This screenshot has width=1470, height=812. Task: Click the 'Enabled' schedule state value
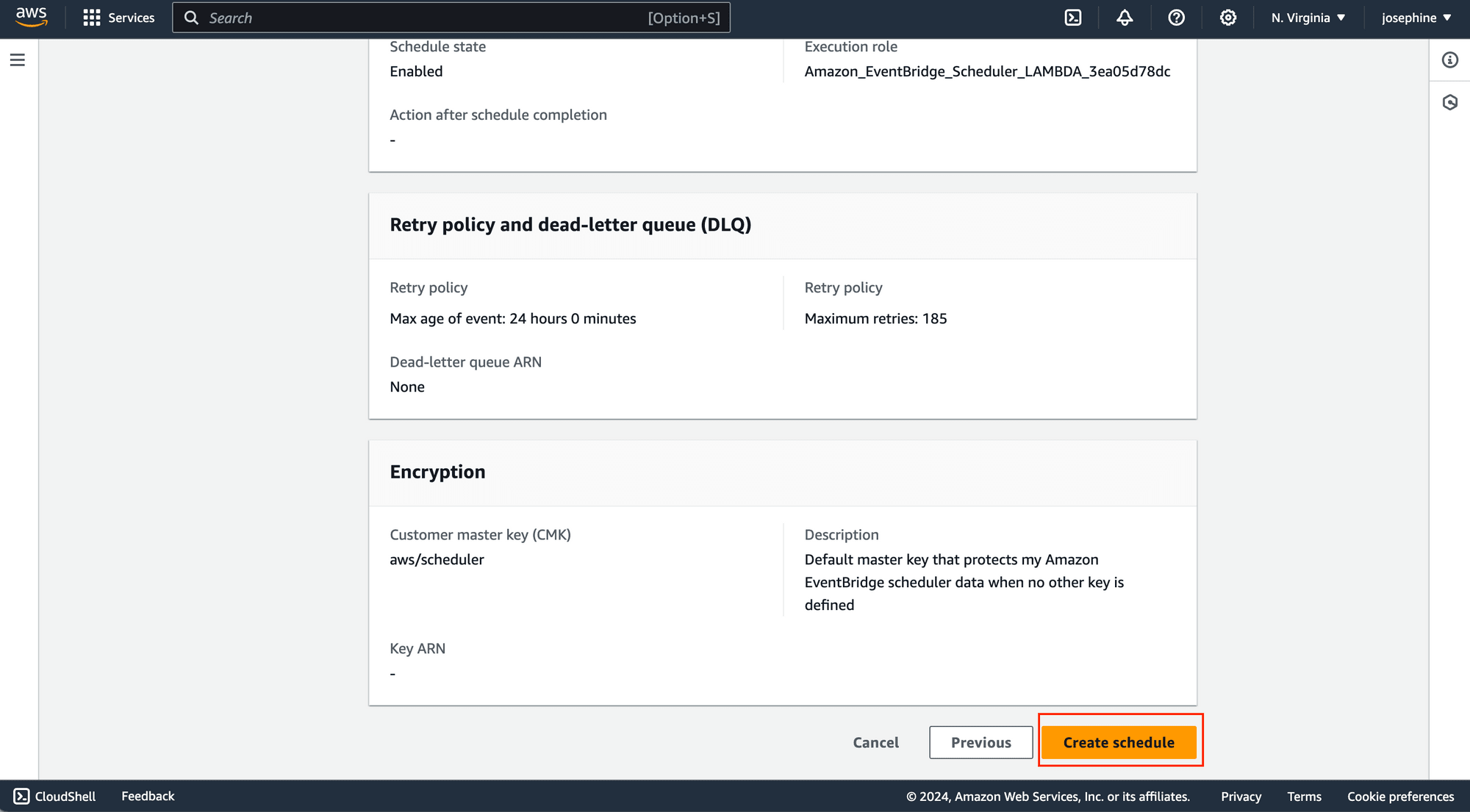tap(416, 71)
